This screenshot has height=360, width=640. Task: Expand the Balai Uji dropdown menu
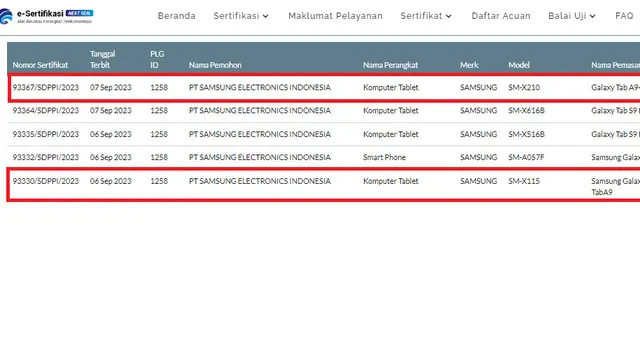click(572, 16)
